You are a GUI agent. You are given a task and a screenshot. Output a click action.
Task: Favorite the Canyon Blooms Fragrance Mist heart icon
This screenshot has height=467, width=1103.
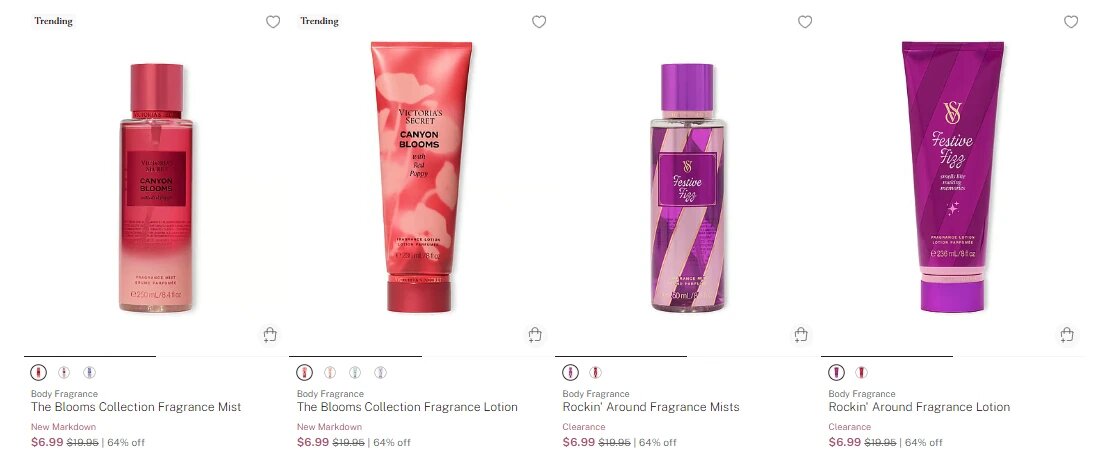click(273, 22)
